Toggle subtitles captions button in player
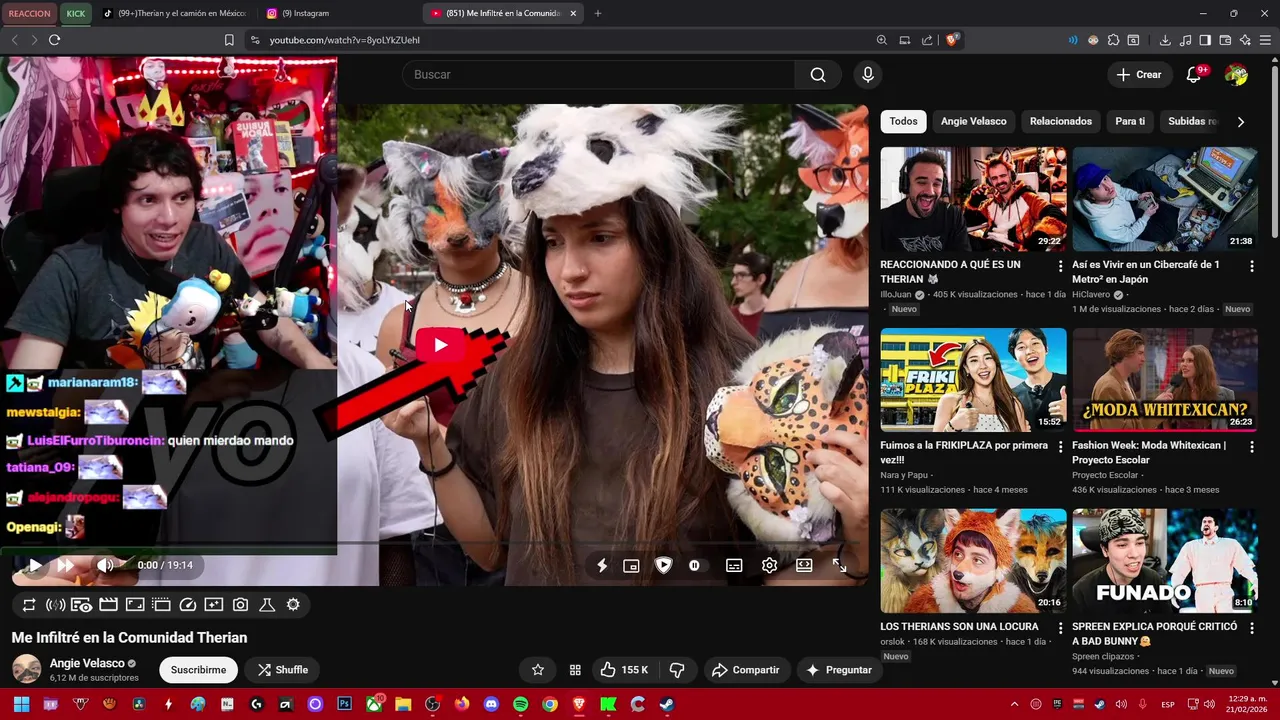1280x720 pixels. coord(734,565)
